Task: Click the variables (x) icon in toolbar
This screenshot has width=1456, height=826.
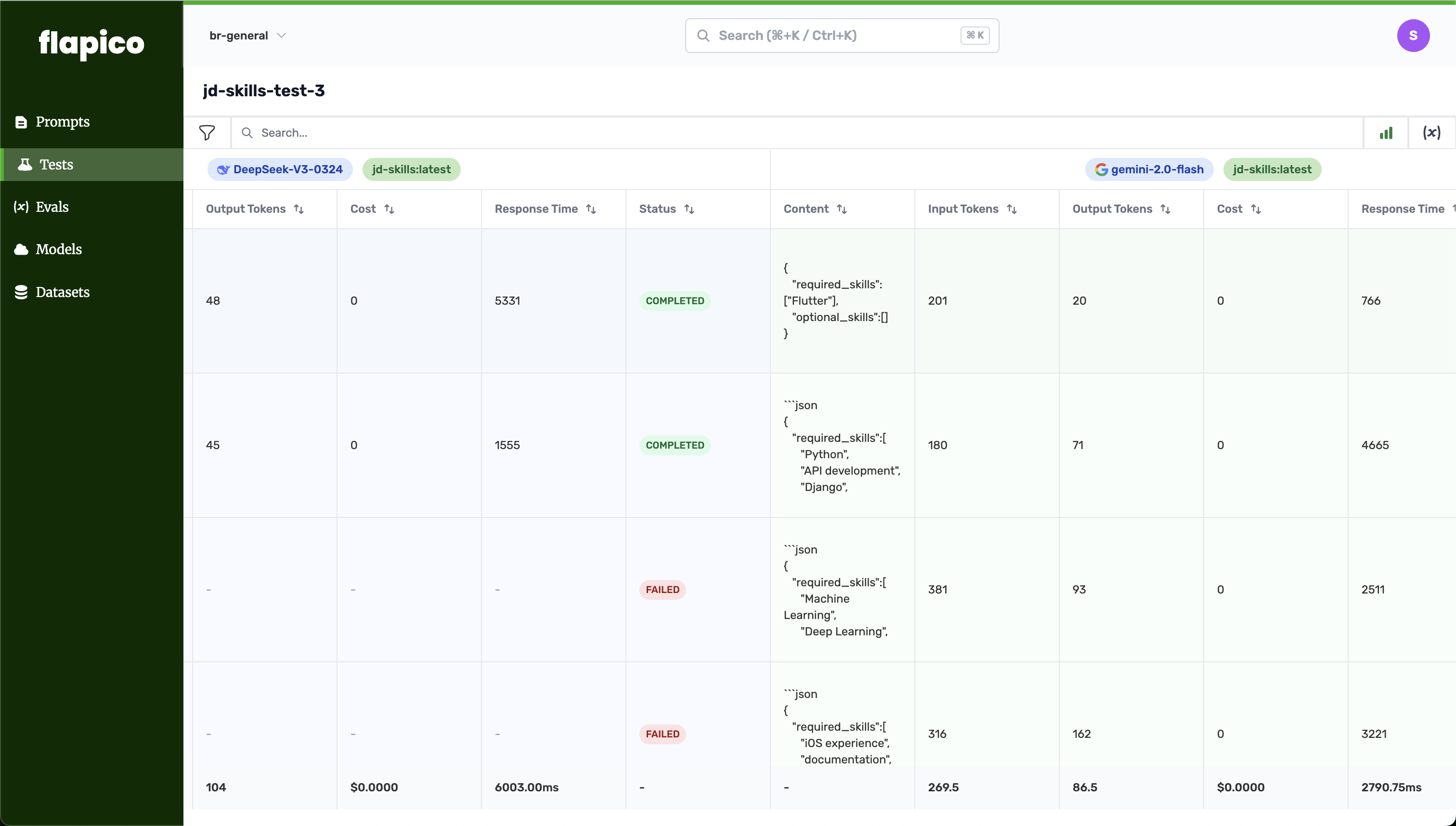Action: (1431, 133)
